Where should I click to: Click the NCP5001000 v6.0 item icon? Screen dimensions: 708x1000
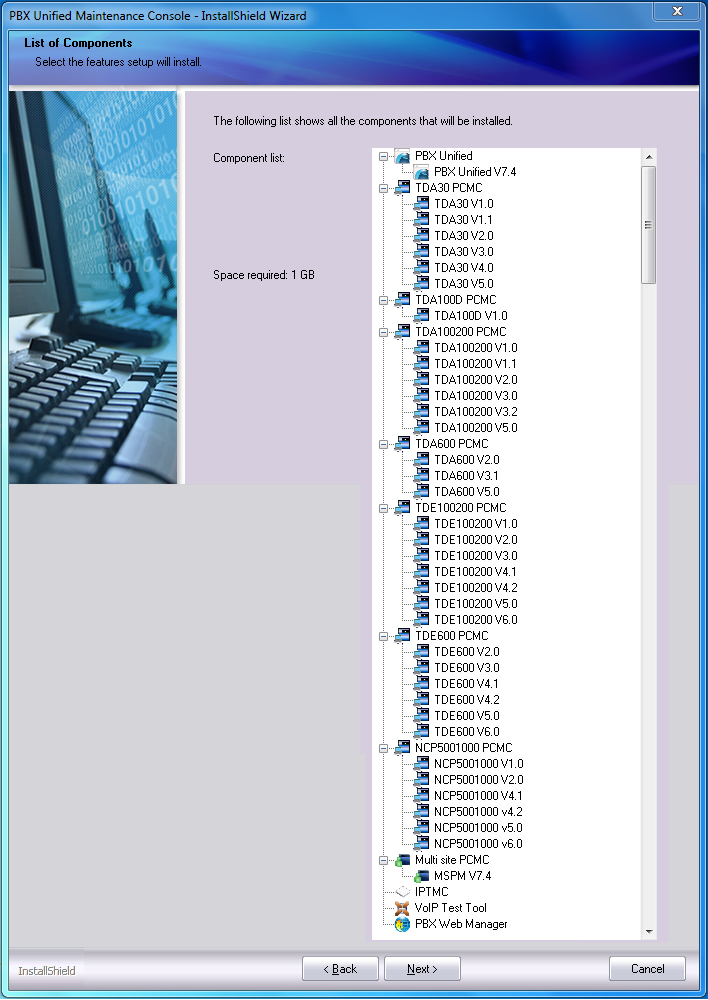pyautogui.click(x=421, y=843)
